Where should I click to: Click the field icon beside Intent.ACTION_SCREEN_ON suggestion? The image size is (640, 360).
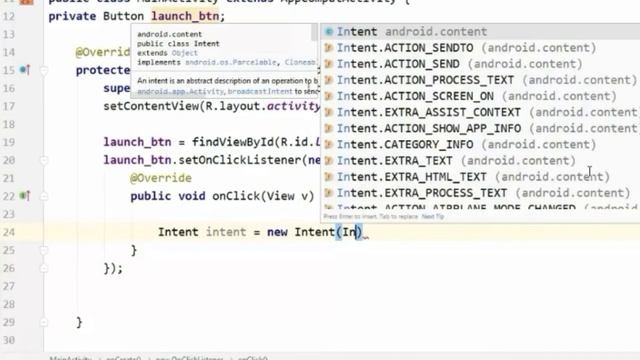[x=329, y=96]
